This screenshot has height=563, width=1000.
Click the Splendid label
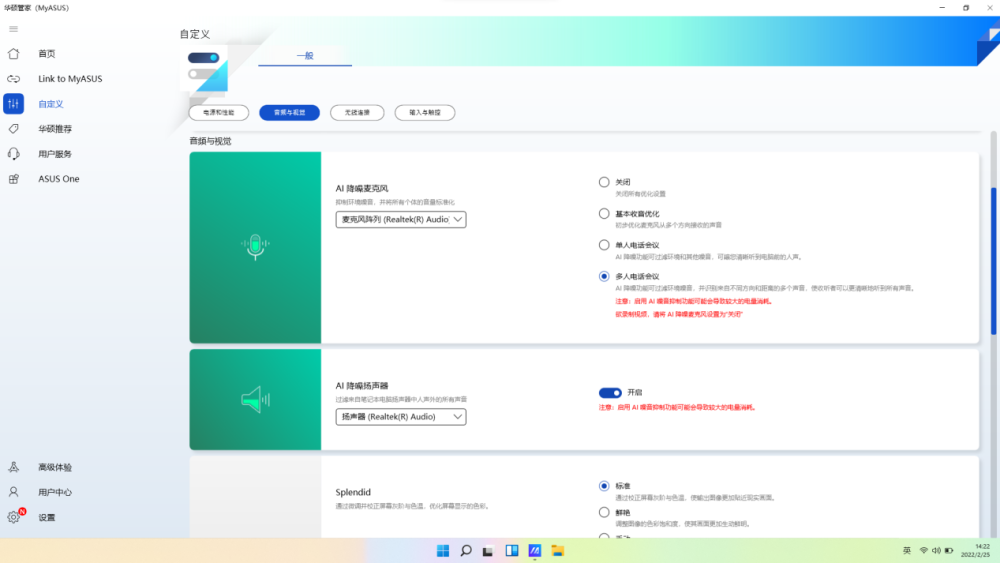point(353,492)
